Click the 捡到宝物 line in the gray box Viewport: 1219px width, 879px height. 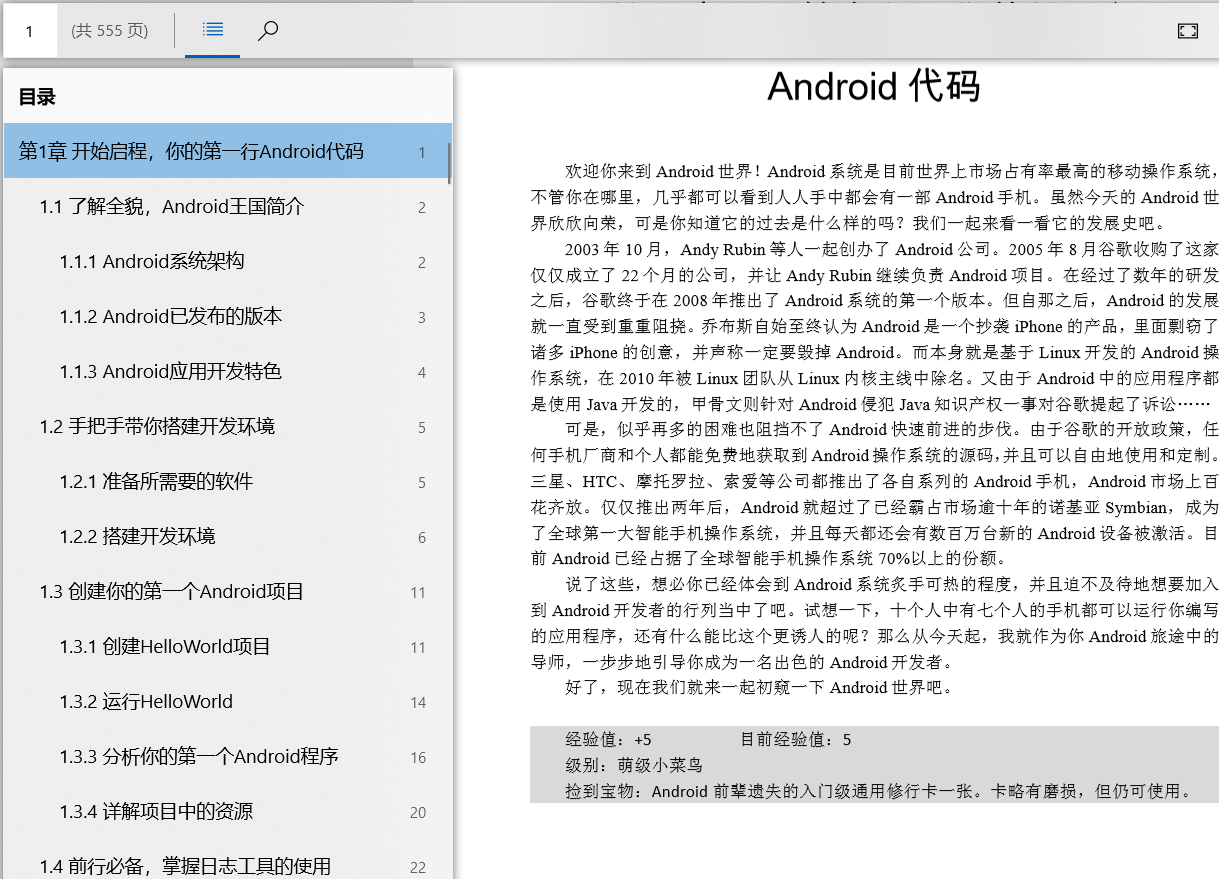[x=880, y=792]
